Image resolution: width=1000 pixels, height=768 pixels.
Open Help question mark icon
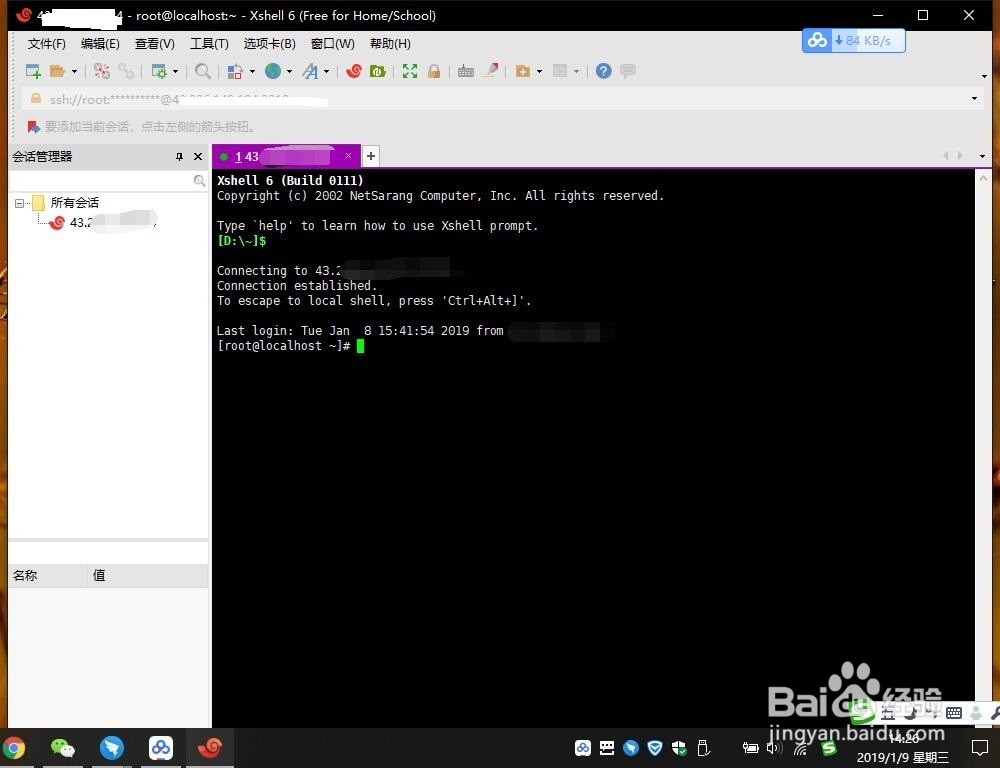pyautogui.click(x=603, y=71)
